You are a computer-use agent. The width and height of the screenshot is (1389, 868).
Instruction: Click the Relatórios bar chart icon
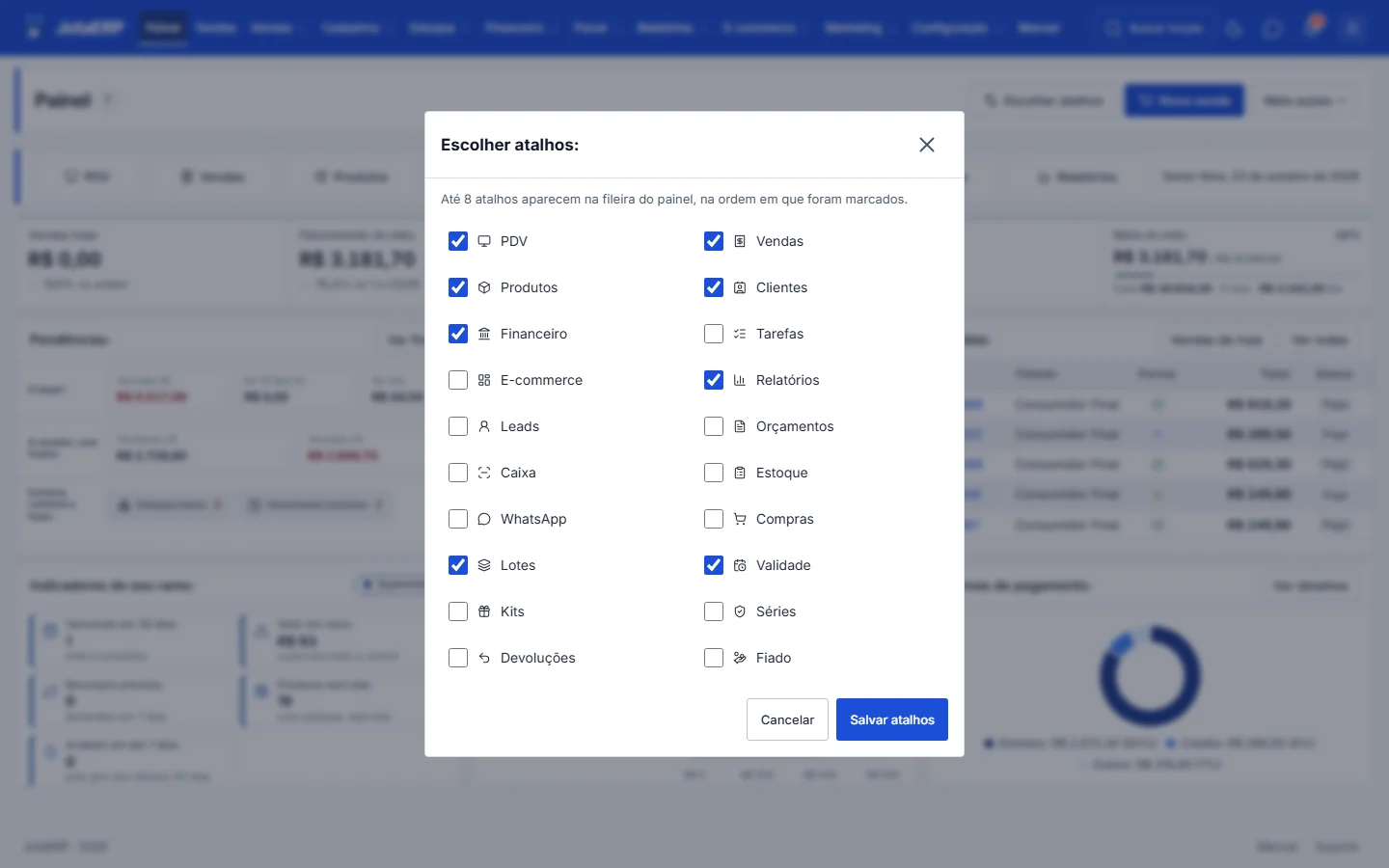pyautogui.click(x=740, y=380)
